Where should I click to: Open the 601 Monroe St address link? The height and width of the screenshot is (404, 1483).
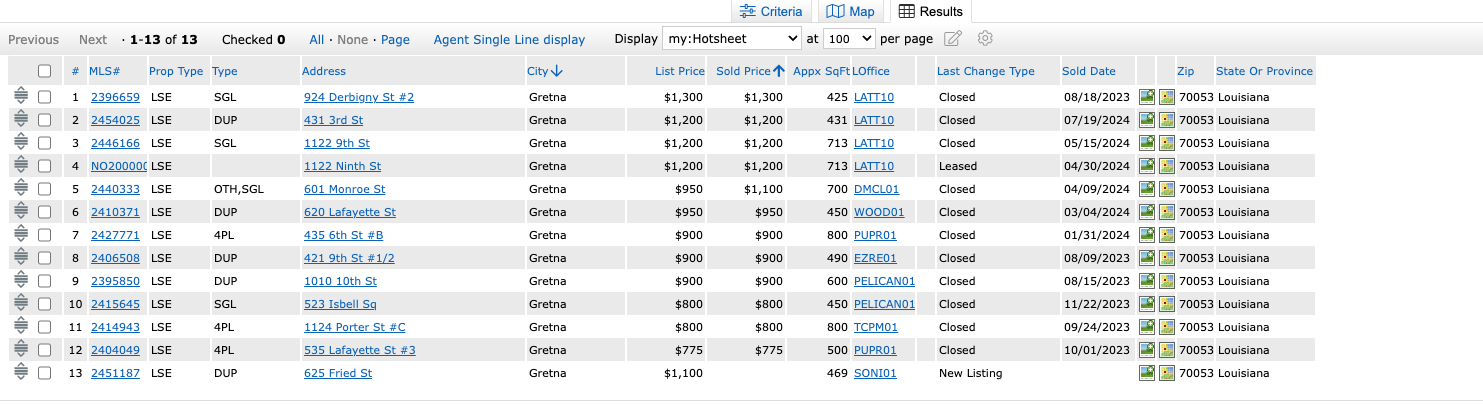[344, 189]
